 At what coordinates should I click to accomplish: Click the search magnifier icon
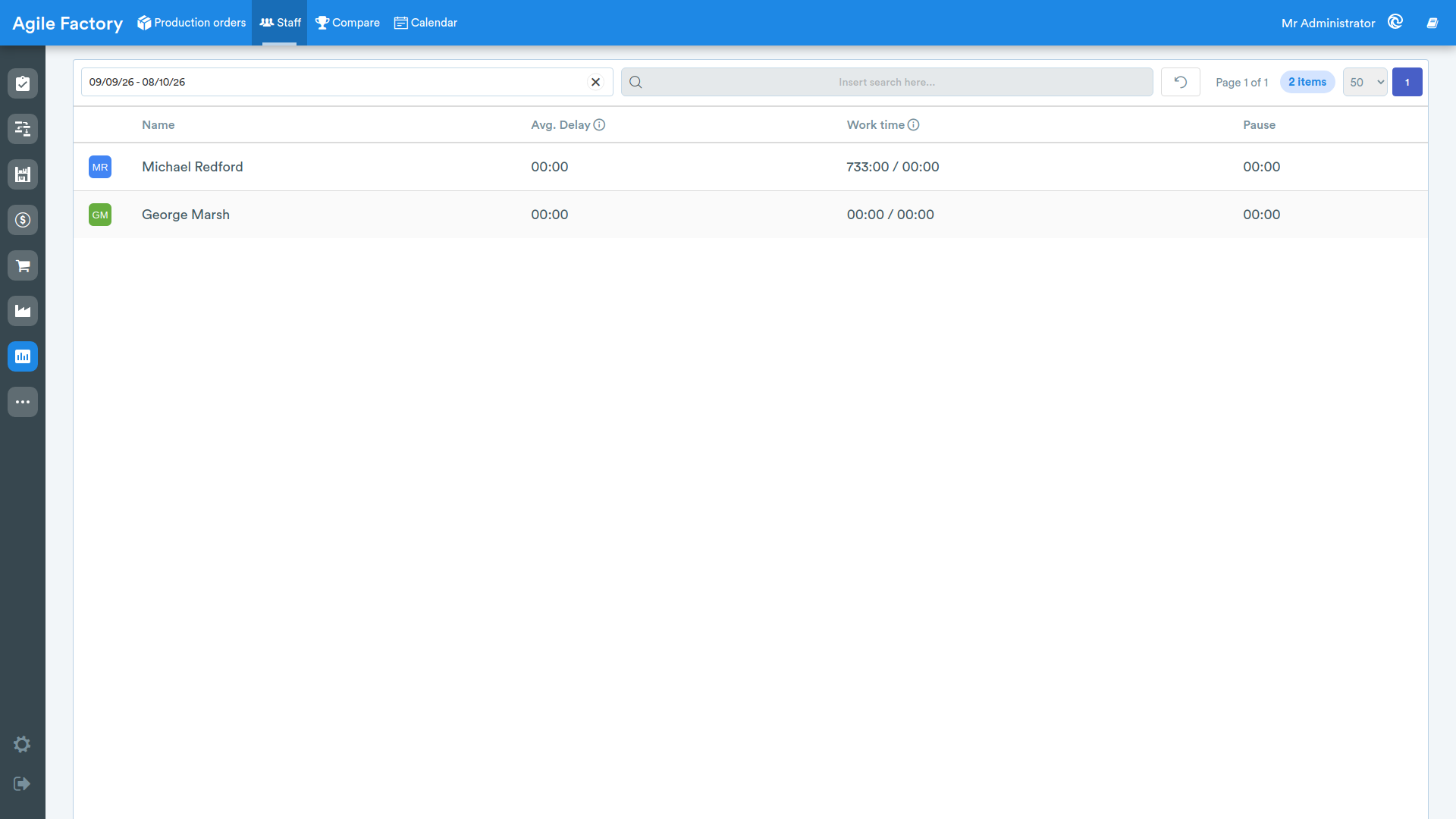coord(635,82)
